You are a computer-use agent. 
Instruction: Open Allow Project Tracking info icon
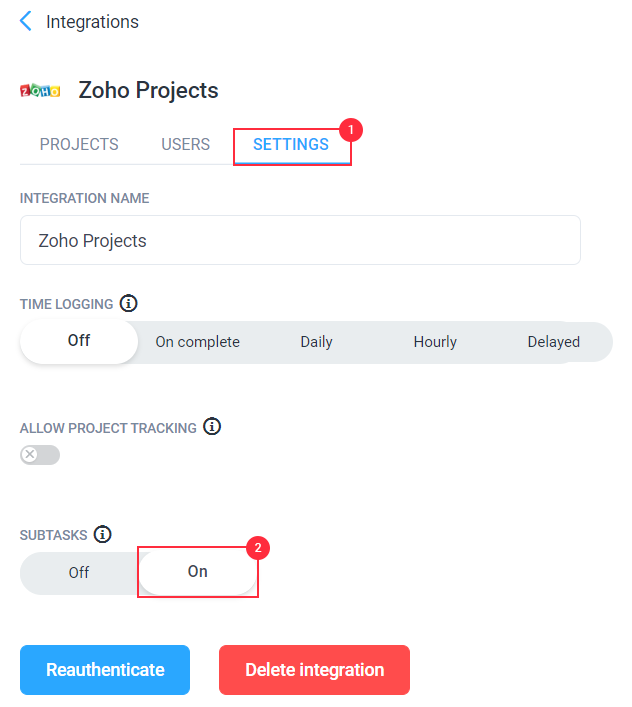(x=212, y=427)
